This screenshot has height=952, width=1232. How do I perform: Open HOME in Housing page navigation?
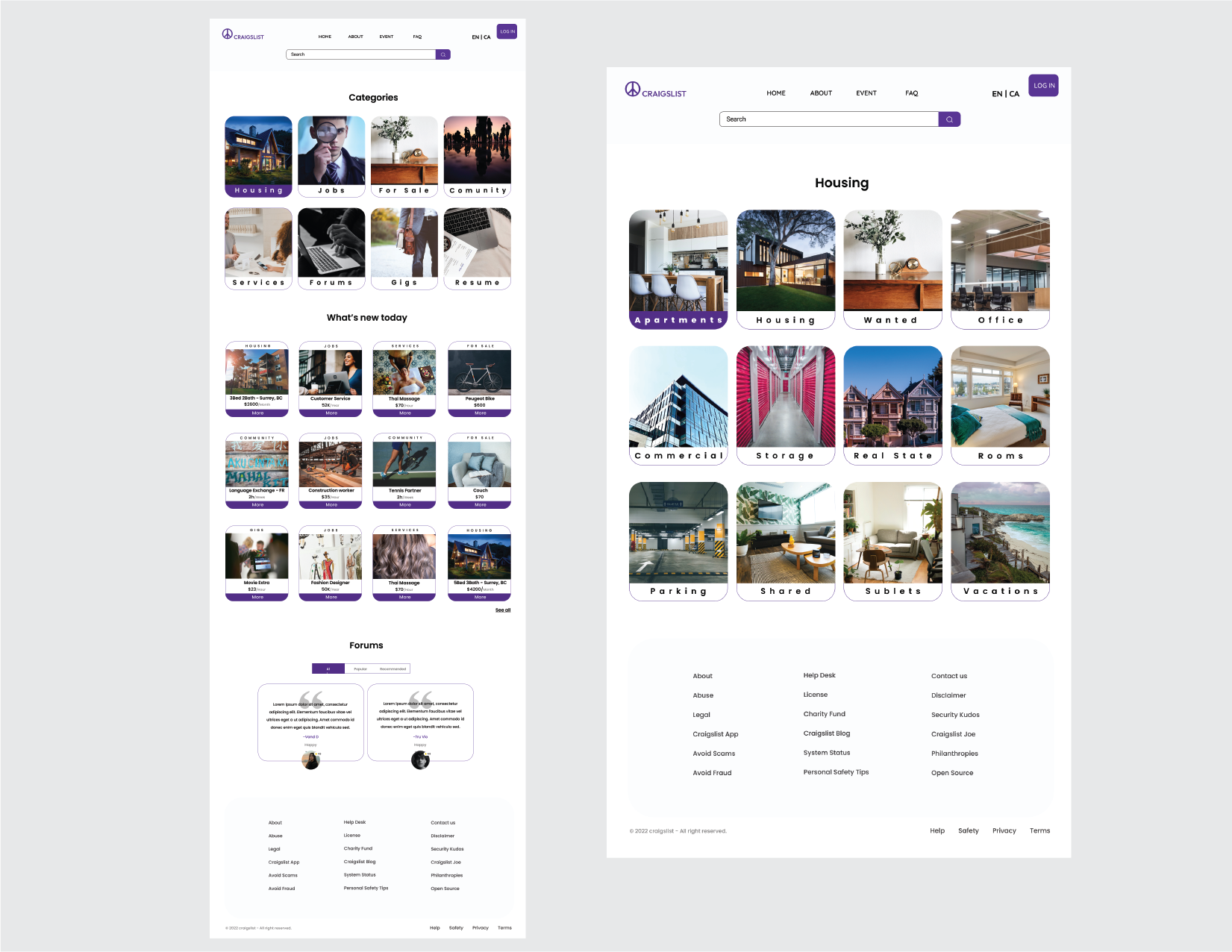coord(776,93)
